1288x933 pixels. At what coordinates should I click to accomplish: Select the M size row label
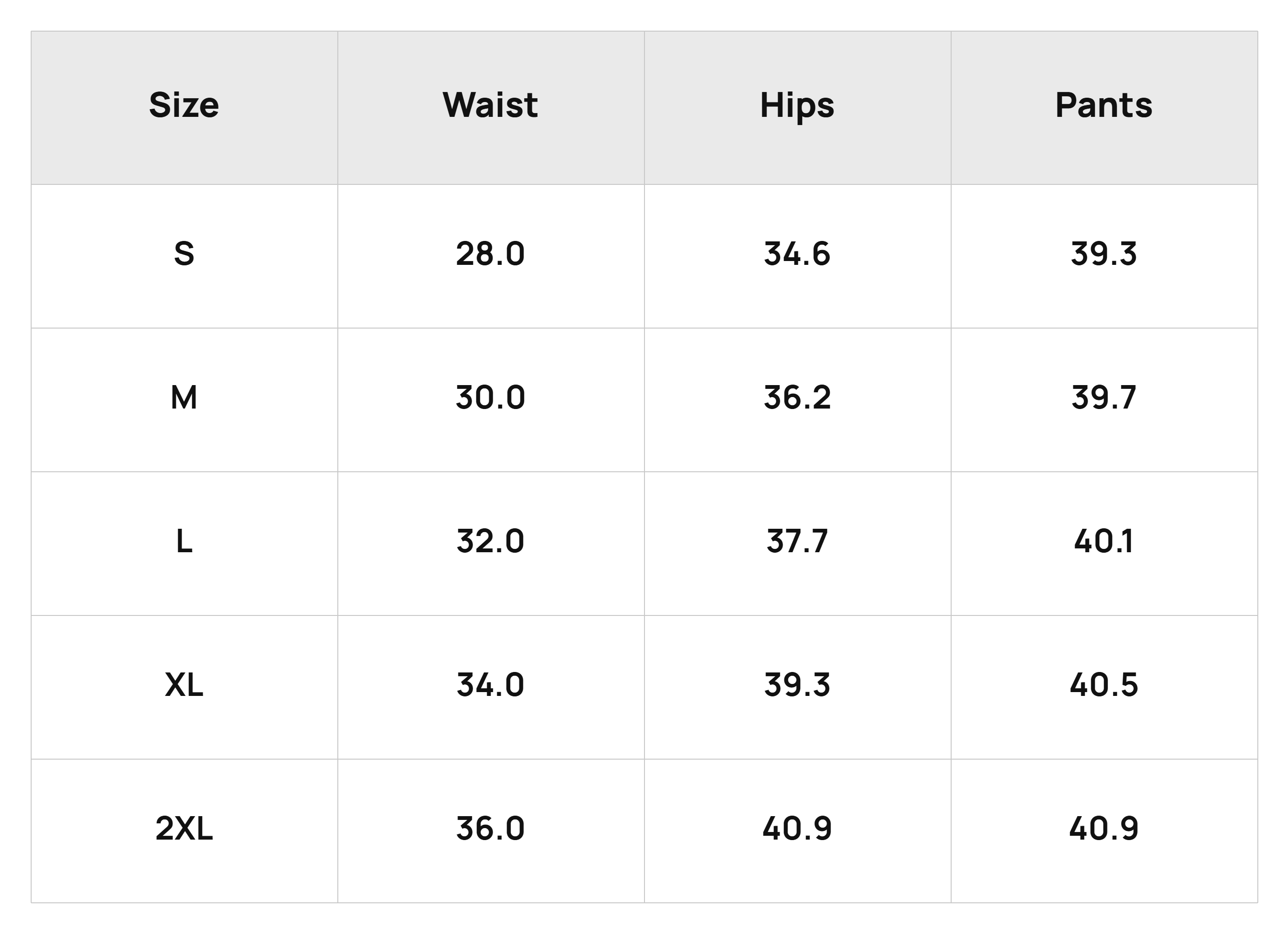pyautogui.click(x=184, y=397)
